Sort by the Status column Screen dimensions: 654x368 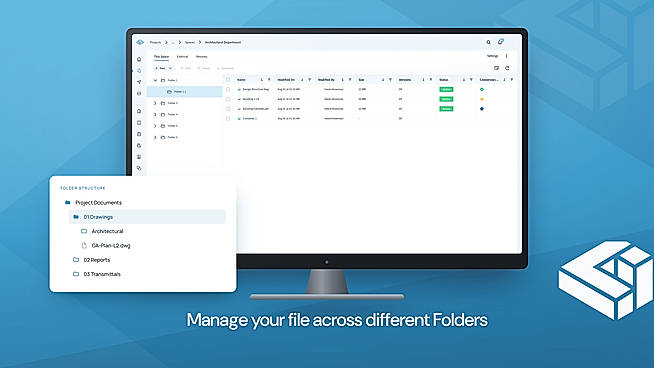[464, 80]
